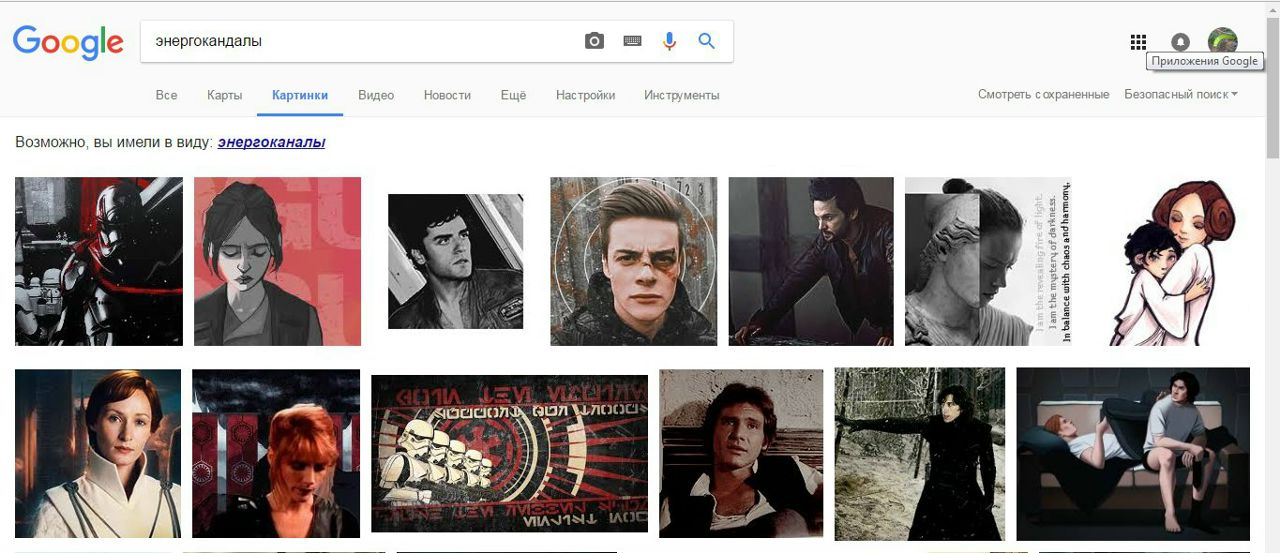Open the stormtroopers propaganda poster thumbnail
The width and height of the screenshot is (1280, 553).
(509, 454)
